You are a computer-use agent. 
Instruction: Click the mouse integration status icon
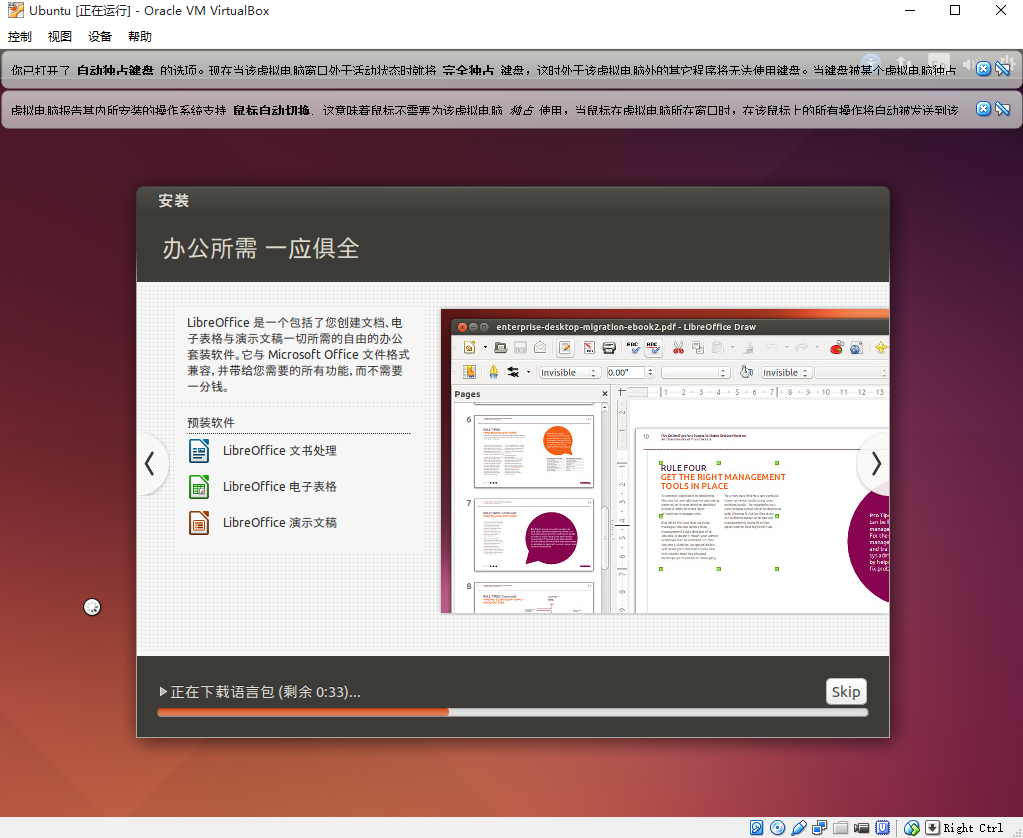click(911, 828)
